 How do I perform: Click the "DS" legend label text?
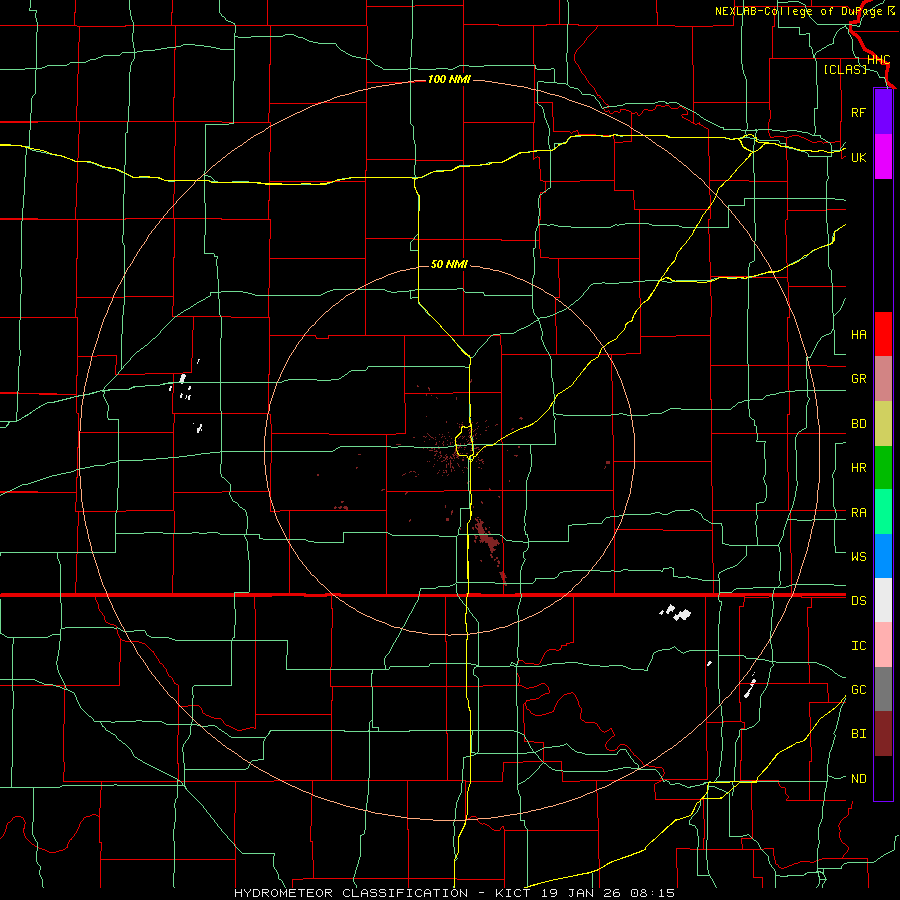(859, 601)
